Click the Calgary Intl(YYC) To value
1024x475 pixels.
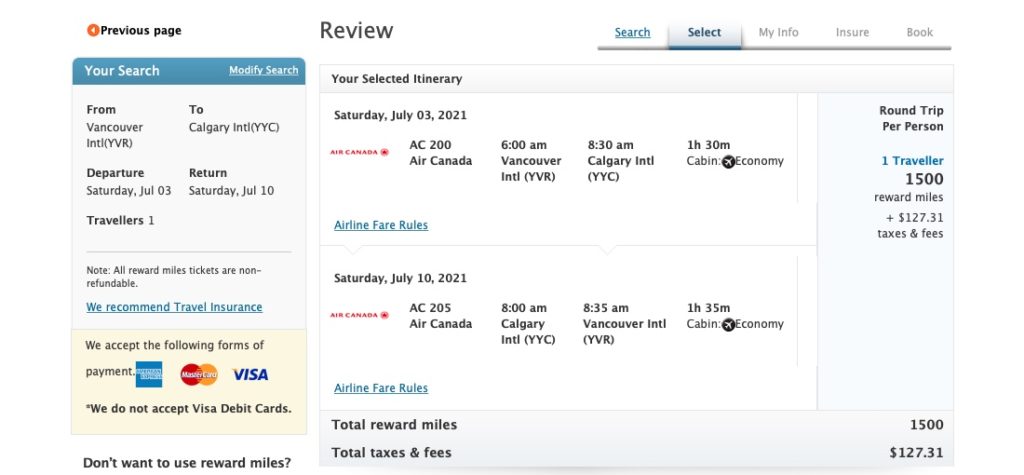tap(234, 127)
